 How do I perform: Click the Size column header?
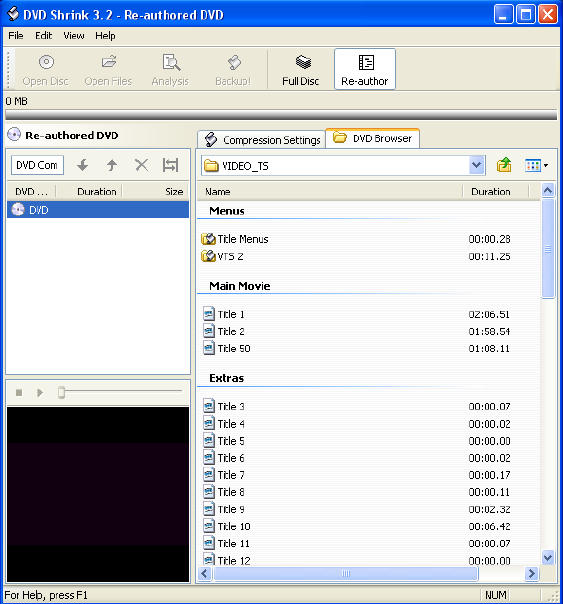pos(156,191)
